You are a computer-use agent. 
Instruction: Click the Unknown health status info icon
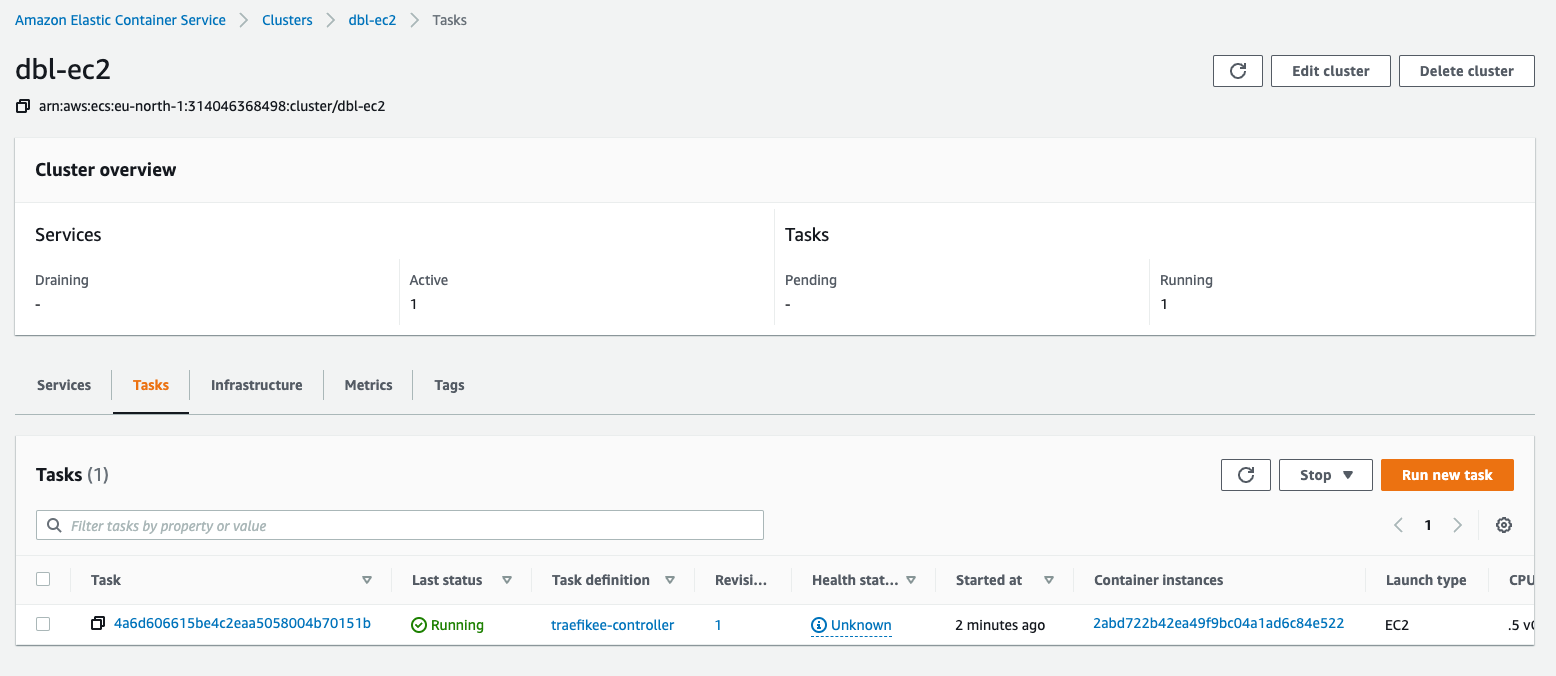tap(819, 625)
